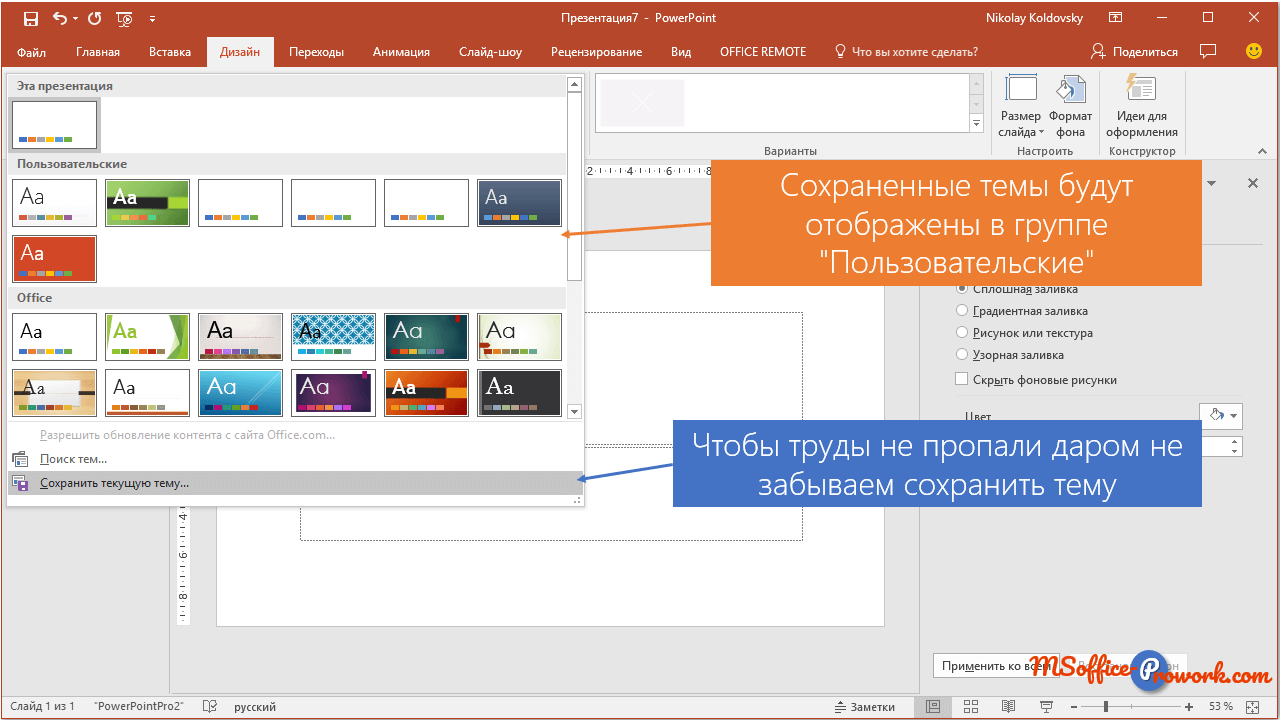Viewport: 1281px width, 722px height.
Task: Open the fill color picker dropdown
Action: point(1220,414)
